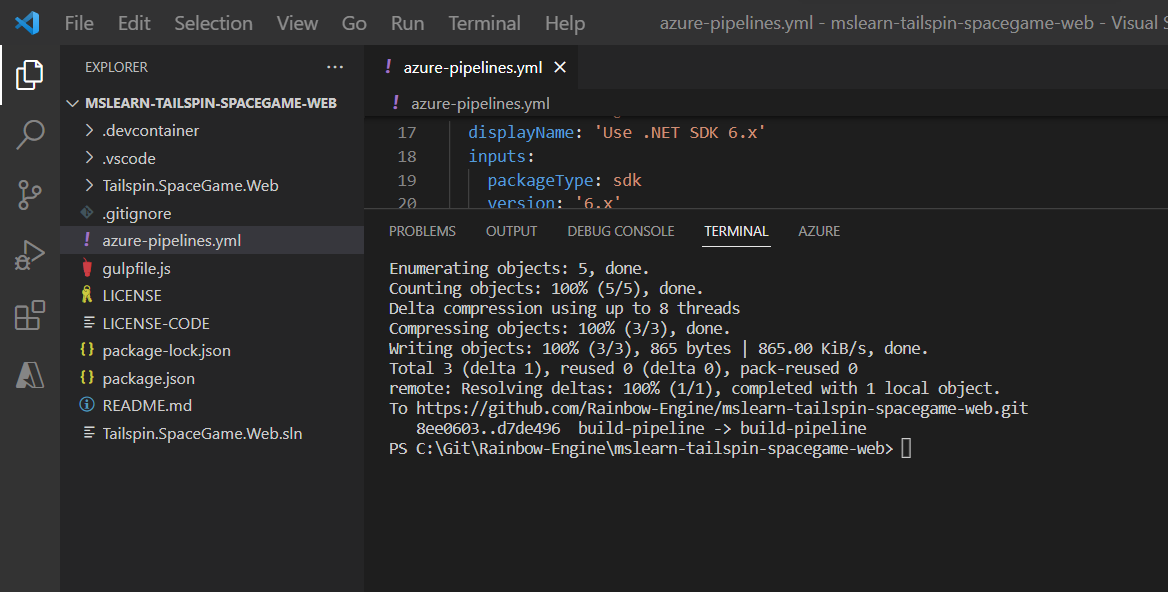Click the package-lock.json braces icon

(87, 350)
